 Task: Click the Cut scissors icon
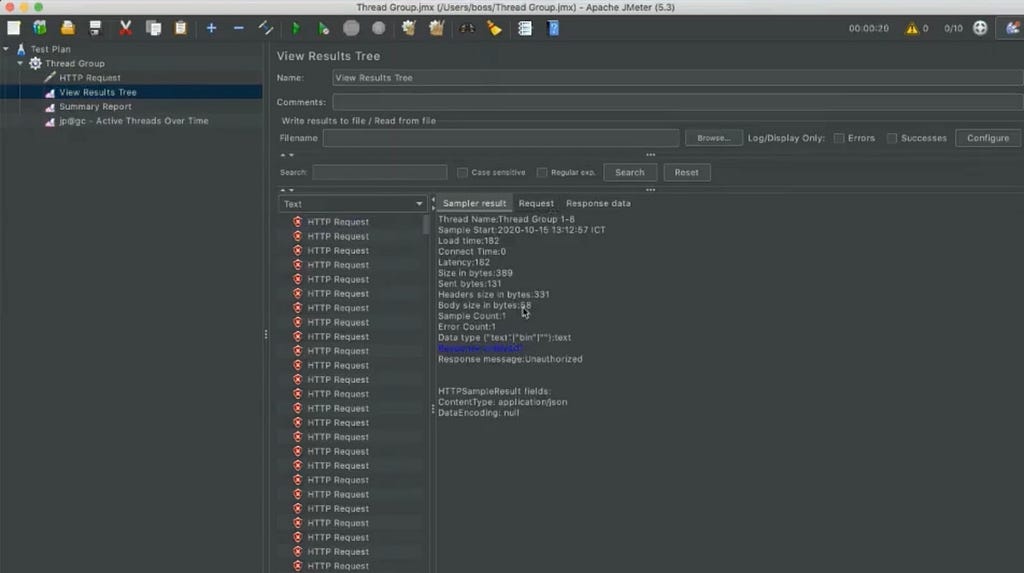[x=125, y=28]
